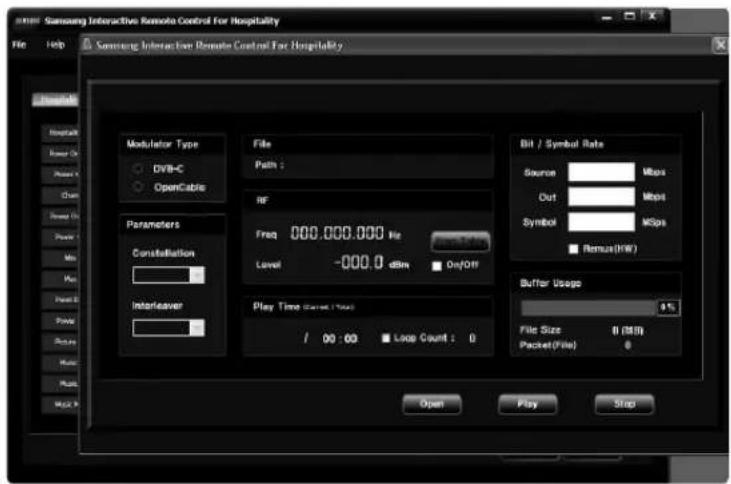Screen dimensions: 731x484
Task: Click the Path label in File section
Action: pos(269,165)
